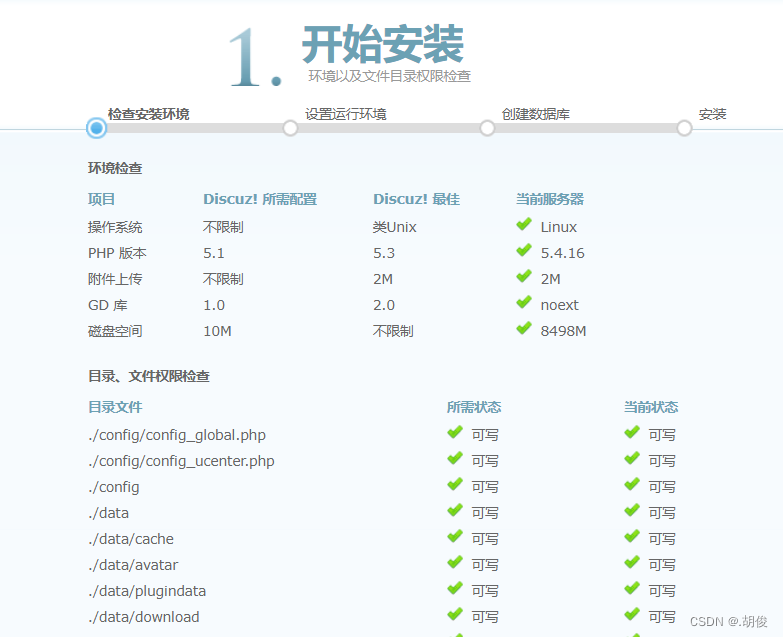Screen dimensions: 783x637
Task: Click the green checkmark beside noext
Action: pyautogui.click(x=524, y=303)
